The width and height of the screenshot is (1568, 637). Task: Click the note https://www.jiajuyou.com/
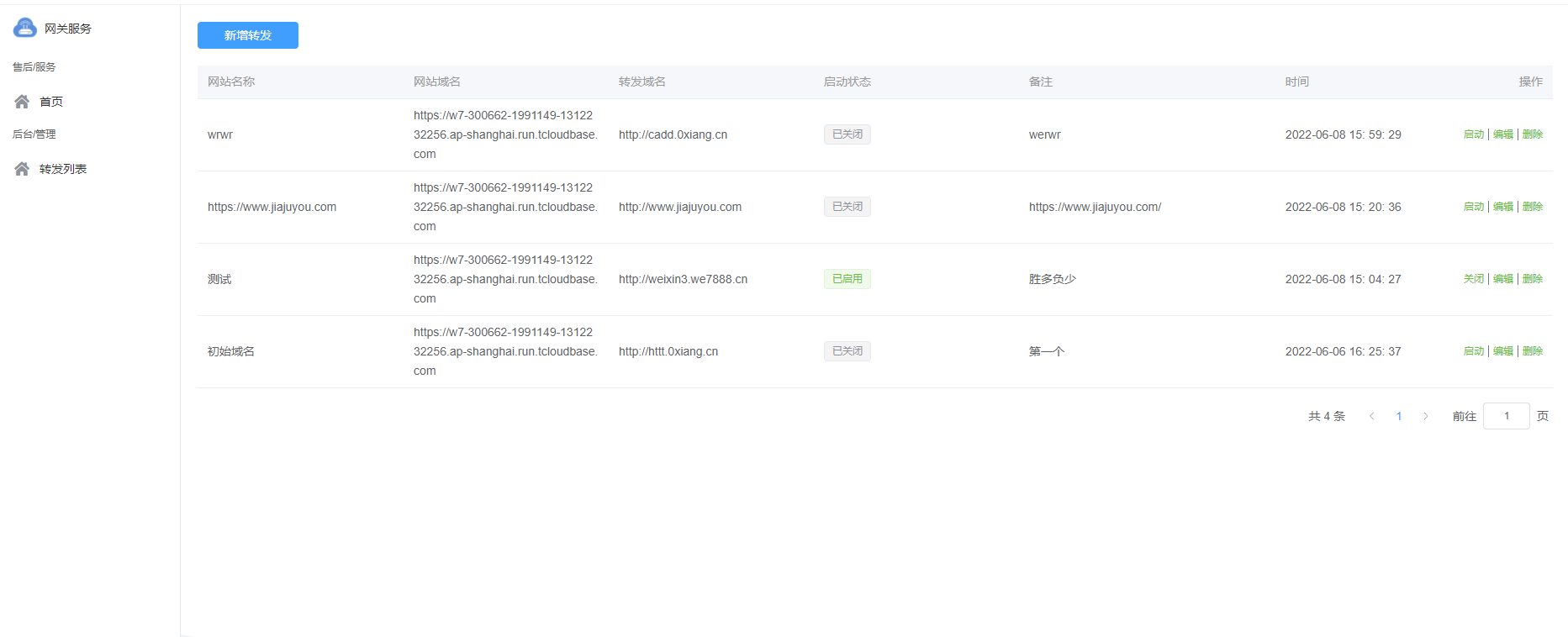click(1095, 207)
